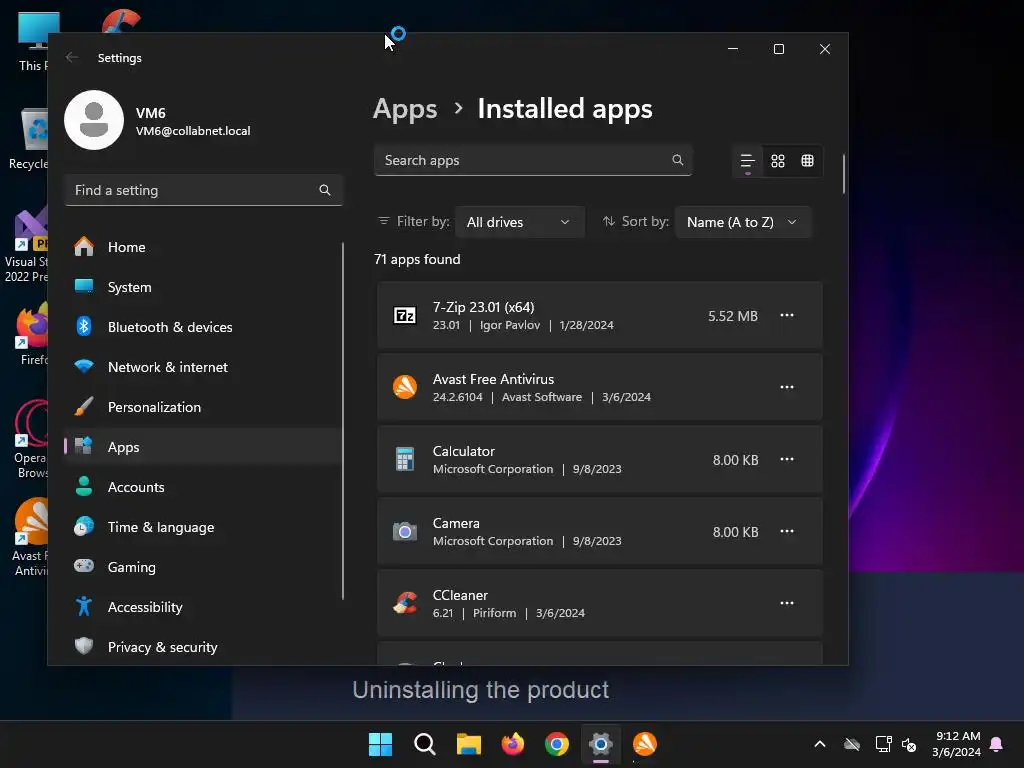Click Calculator's 8.00 KB size
The height and width of the screenshot is (768, 1024).
[735, 460]
